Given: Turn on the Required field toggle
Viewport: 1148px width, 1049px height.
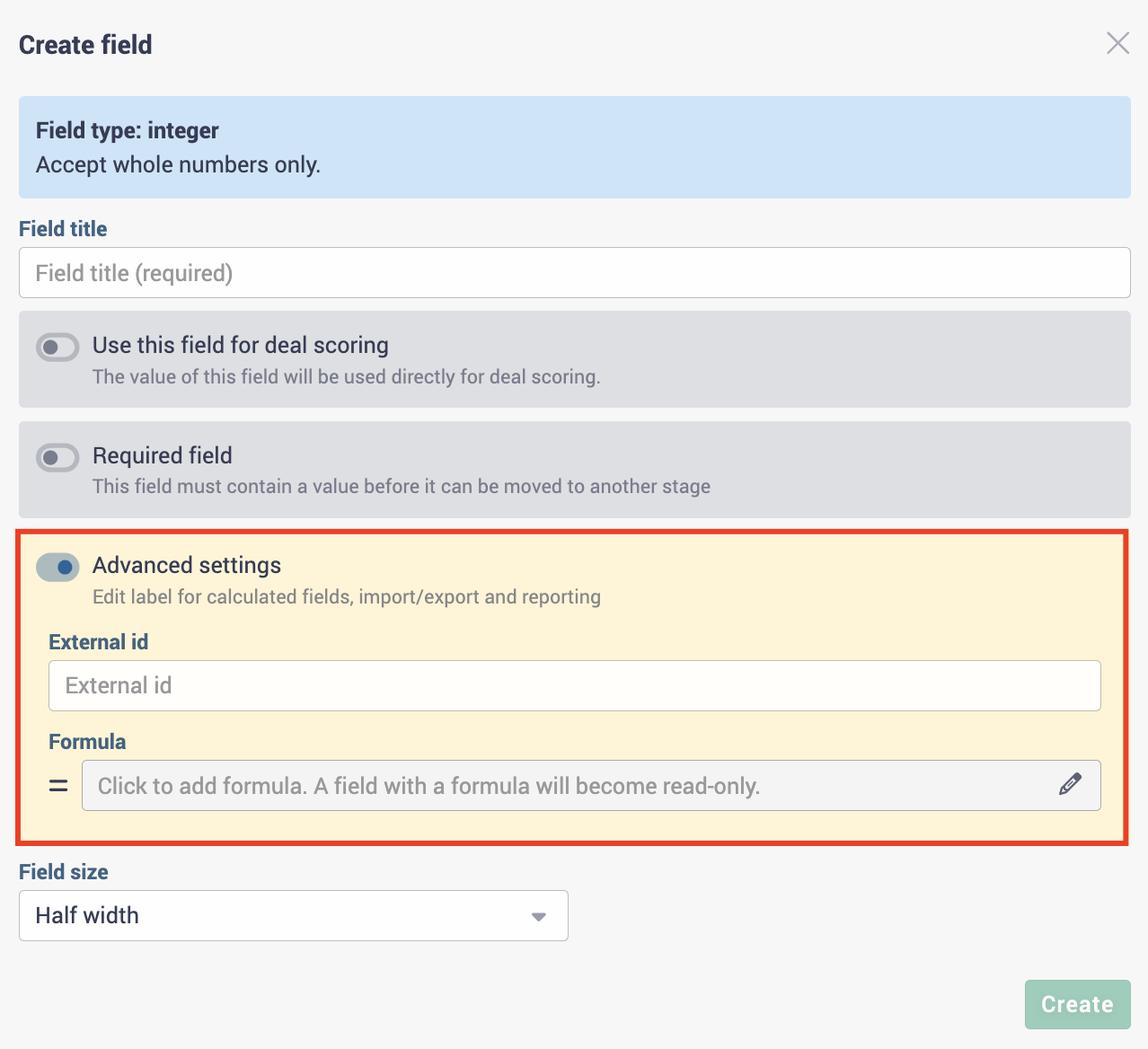Looking at the screenshot, I should click(57, 457).
